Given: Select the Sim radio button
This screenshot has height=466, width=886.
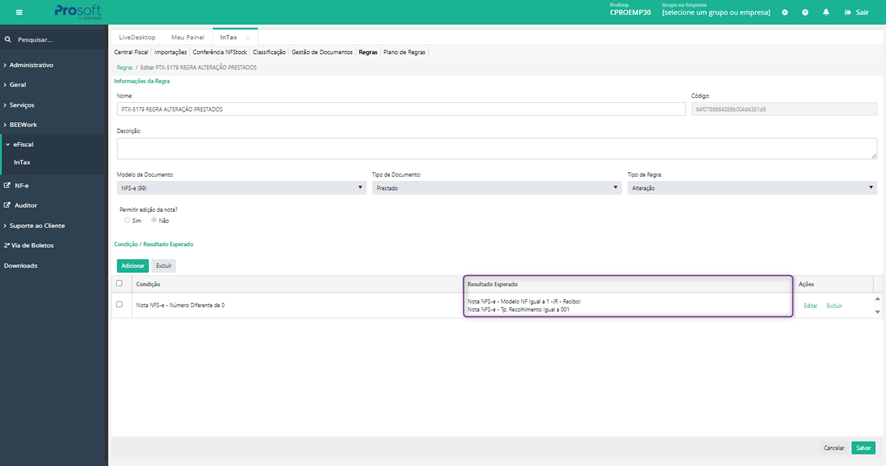Looking at the screenshot, I should (x=127, y=220).
